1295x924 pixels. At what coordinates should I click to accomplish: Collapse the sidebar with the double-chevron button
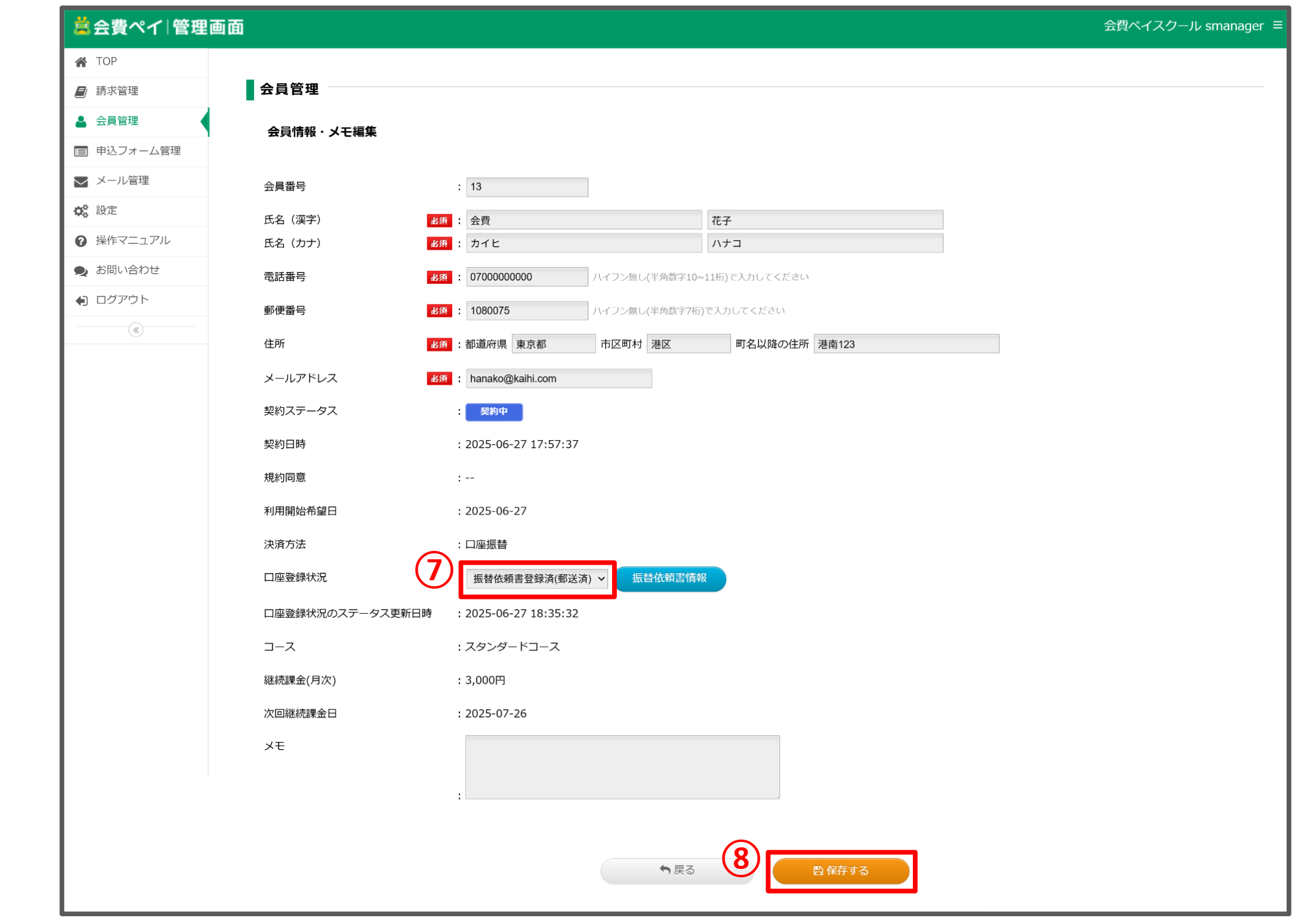(x=136, y=330)
